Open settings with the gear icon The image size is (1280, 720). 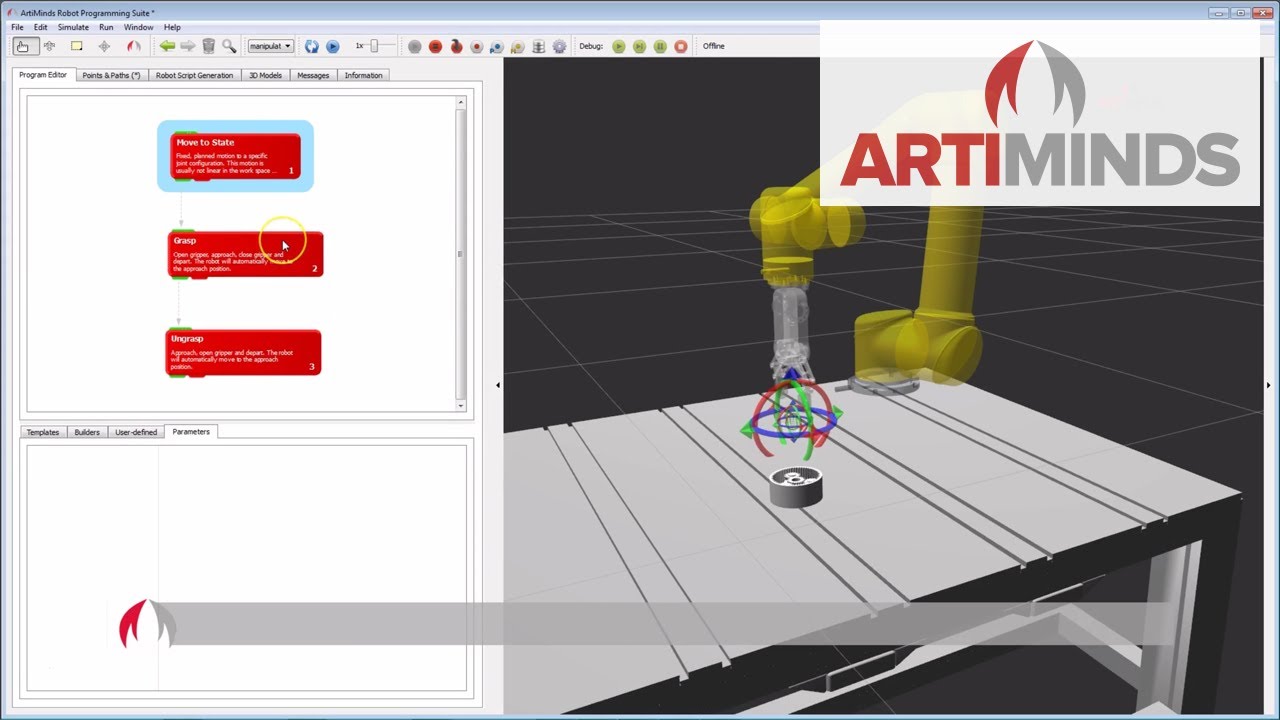click(559, 46)
